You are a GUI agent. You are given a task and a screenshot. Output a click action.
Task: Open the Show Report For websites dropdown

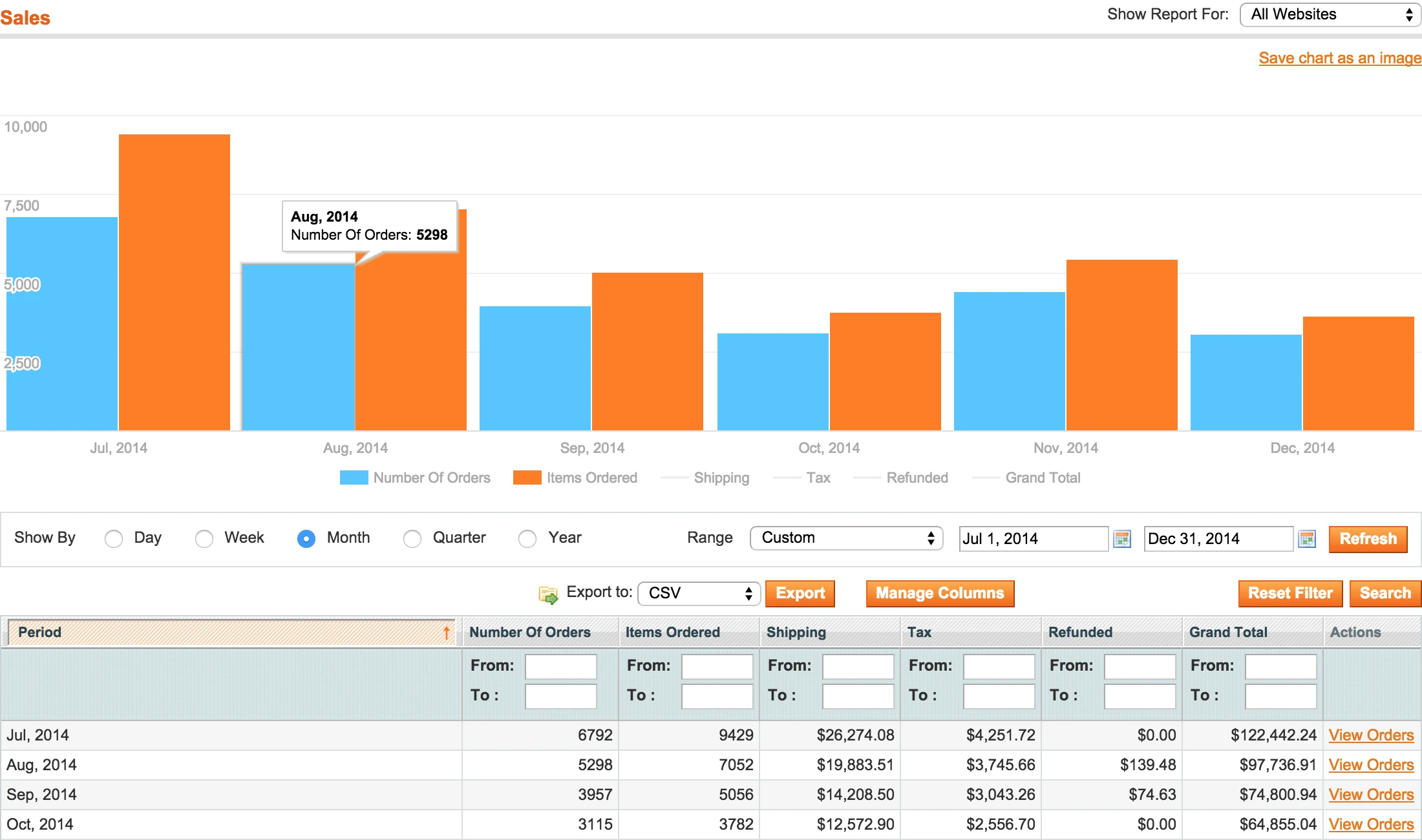1330,14
